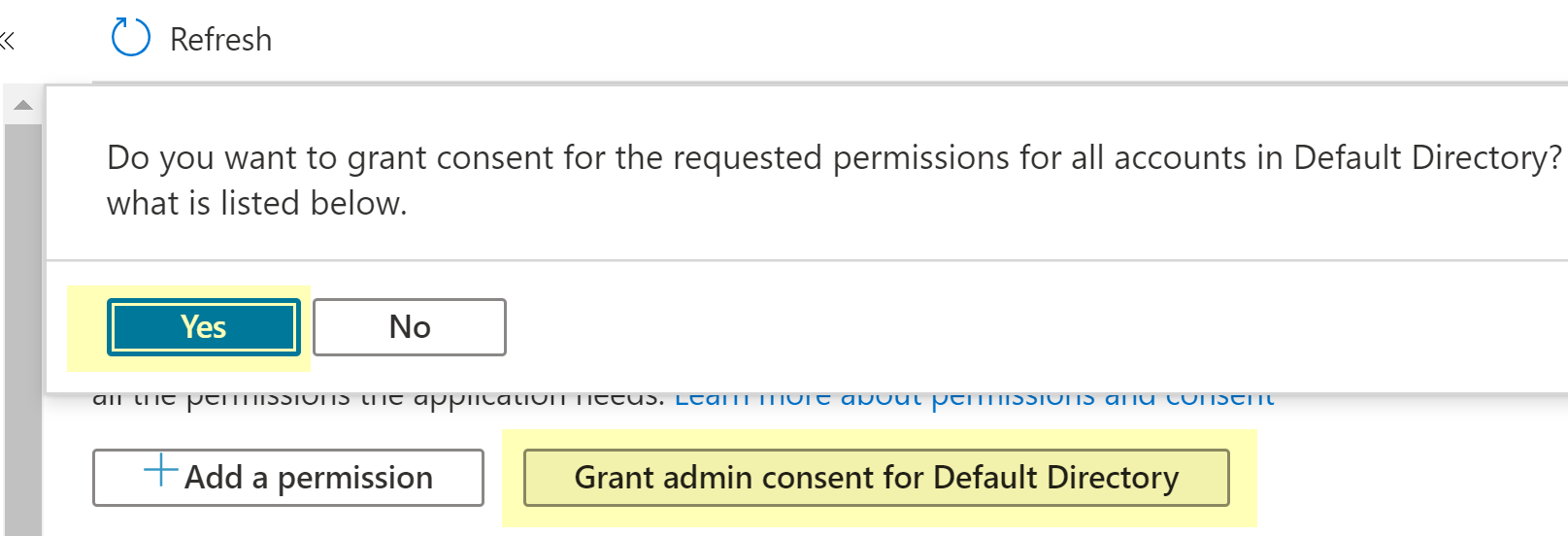Screen dimensions: 1568x536
Task: Decline consent by pressing No
Action: click(409, 327)
